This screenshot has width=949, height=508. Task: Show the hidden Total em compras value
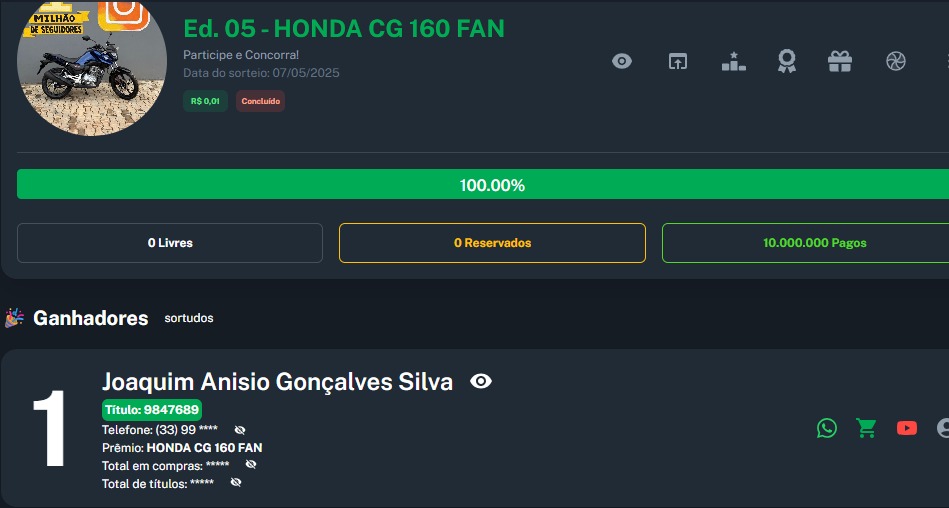point(251,465)
